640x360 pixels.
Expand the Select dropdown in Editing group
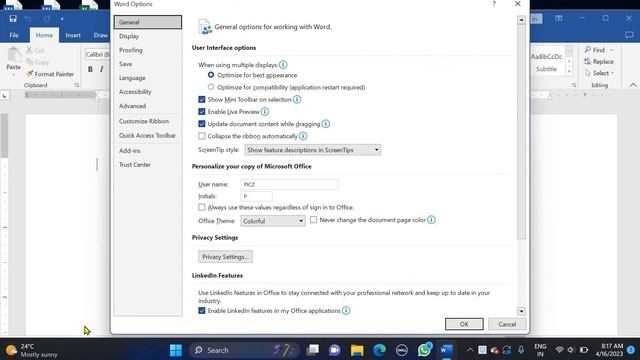click(x=613, y=73)
